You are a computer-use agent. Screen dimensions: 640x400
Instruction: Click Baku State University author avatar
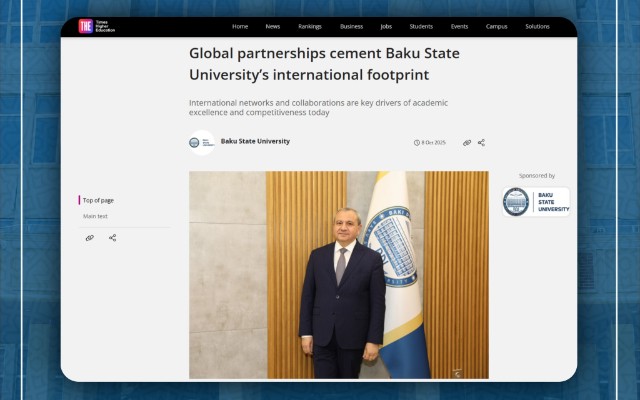(200, 143)
